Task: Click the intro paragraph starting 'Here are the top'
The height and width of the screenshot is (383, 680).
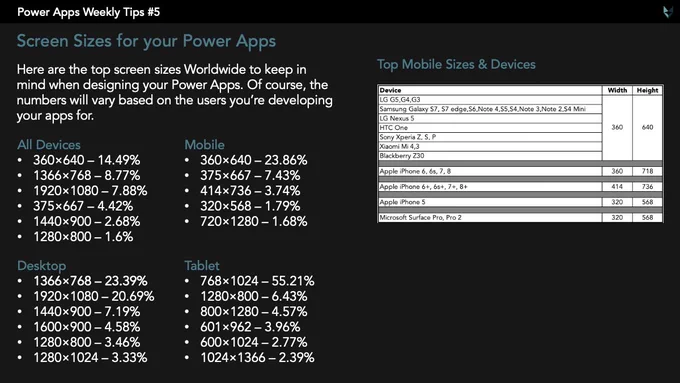Action: [x=175, y=92]
